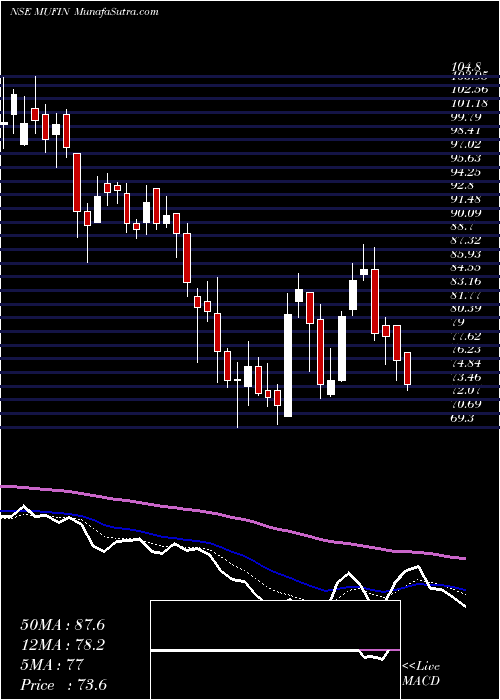Click the 76.23 price axis label
The height and width of the screenshot is (700, 500).
click(x=467, y=350)
